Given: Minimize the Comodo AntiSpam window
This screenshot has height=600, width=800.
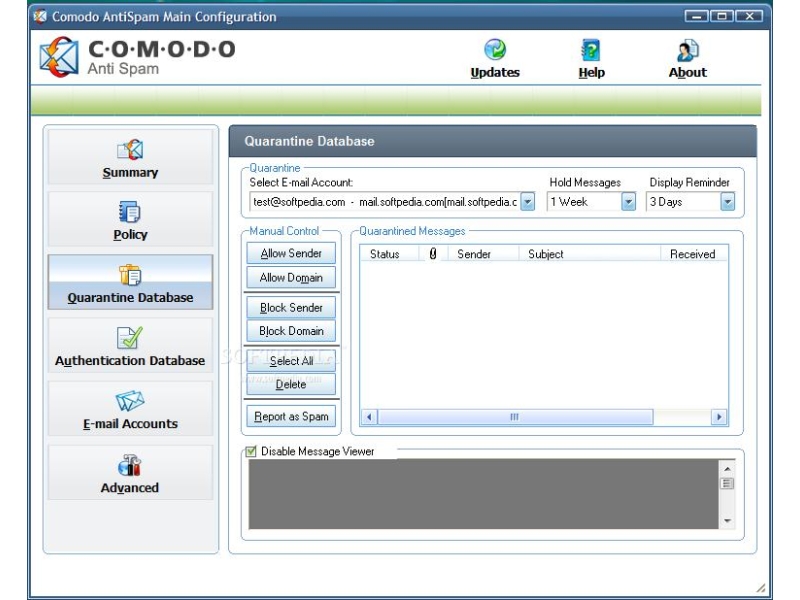Looking at the screenshot, I should point(696,16).
